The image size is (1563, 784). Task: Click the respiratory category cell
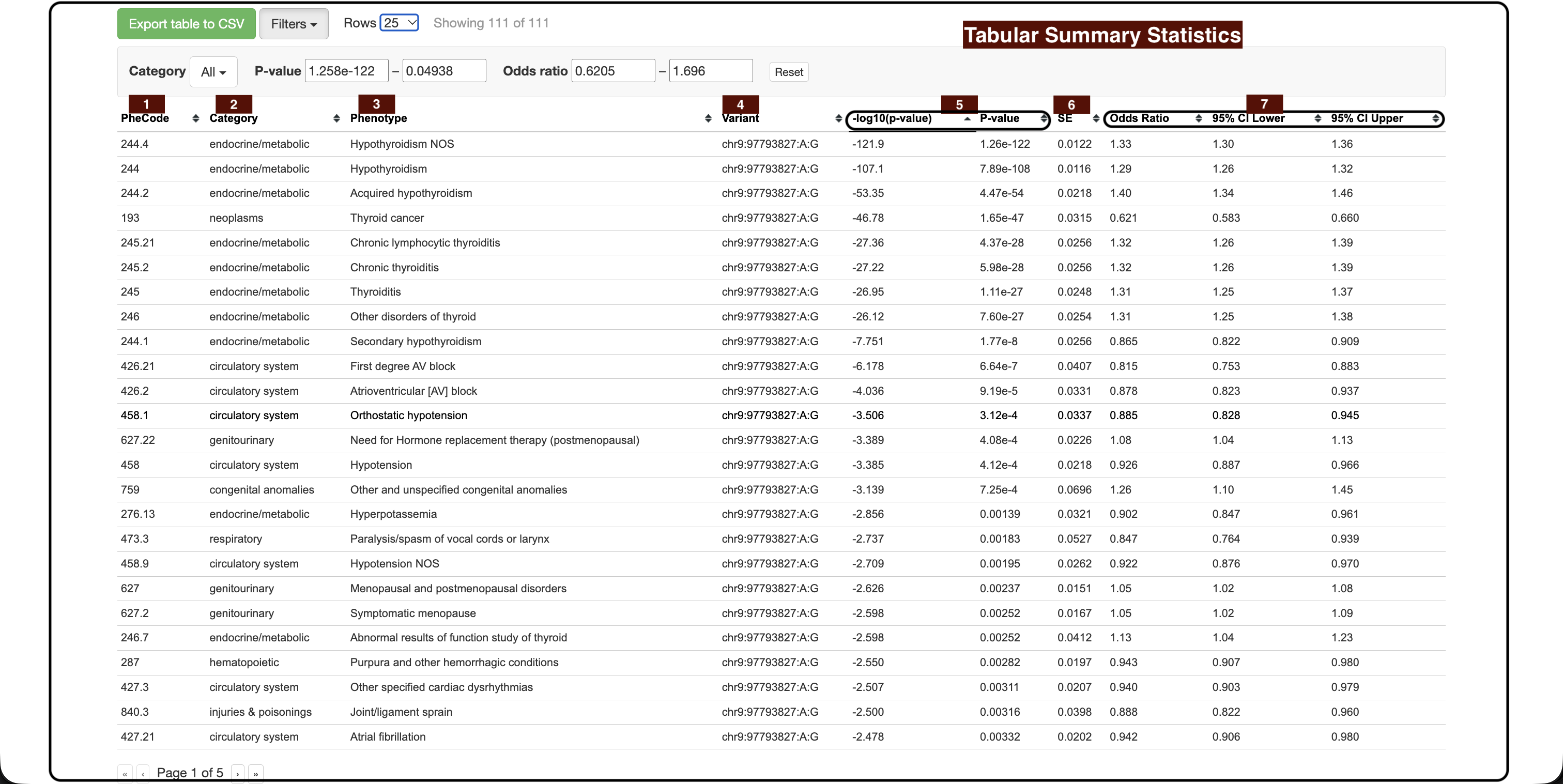236,539
